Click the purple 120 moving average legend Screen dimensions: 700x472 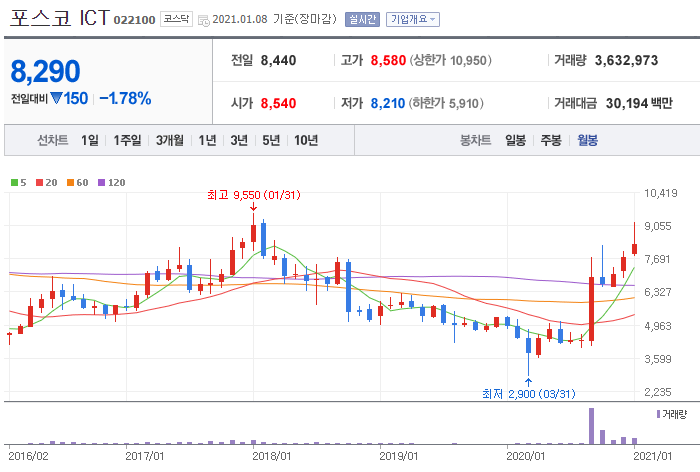coord(111,182)
